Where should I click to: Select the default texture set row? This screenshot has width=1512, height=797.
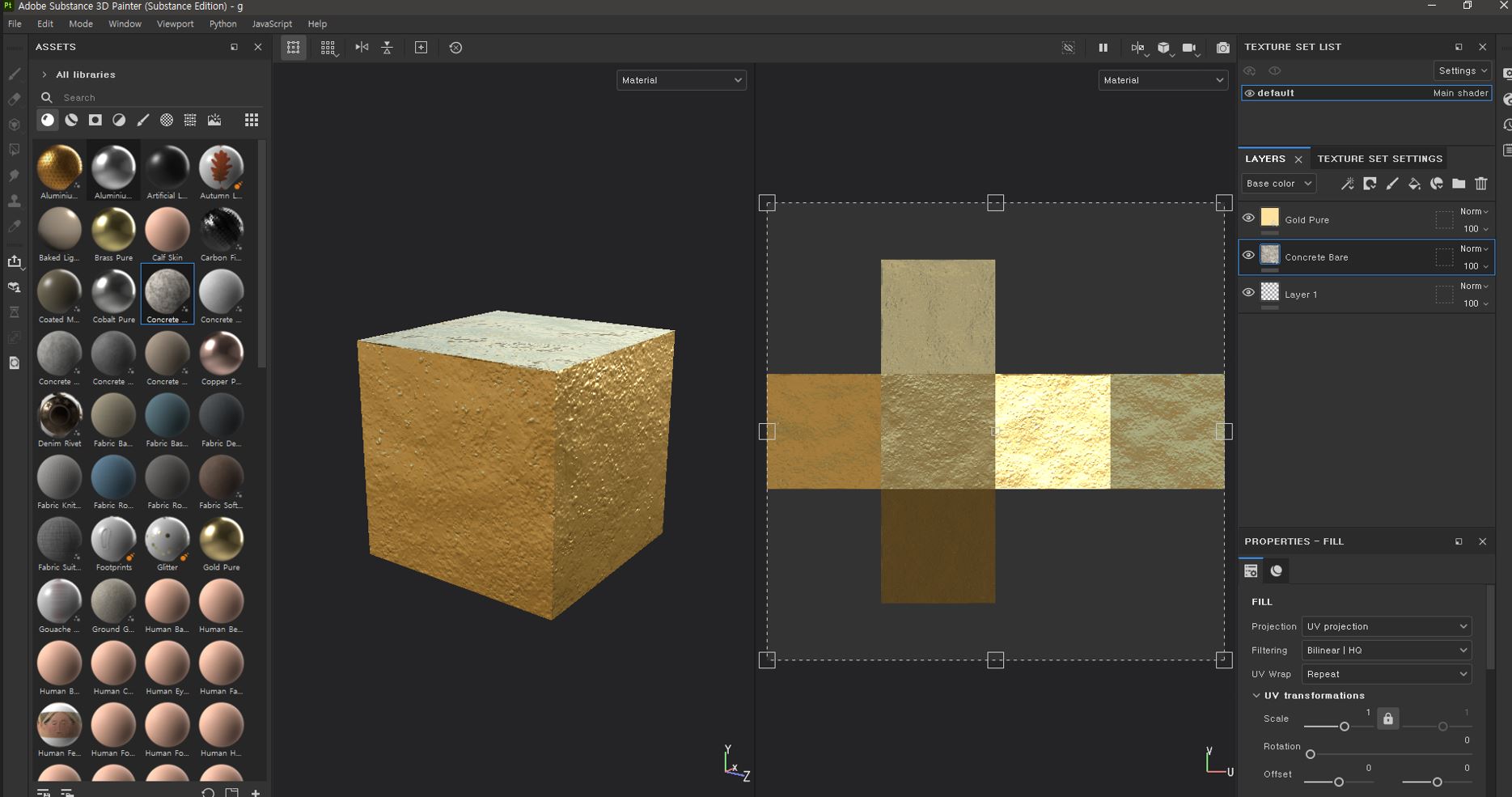(1366, 93)
